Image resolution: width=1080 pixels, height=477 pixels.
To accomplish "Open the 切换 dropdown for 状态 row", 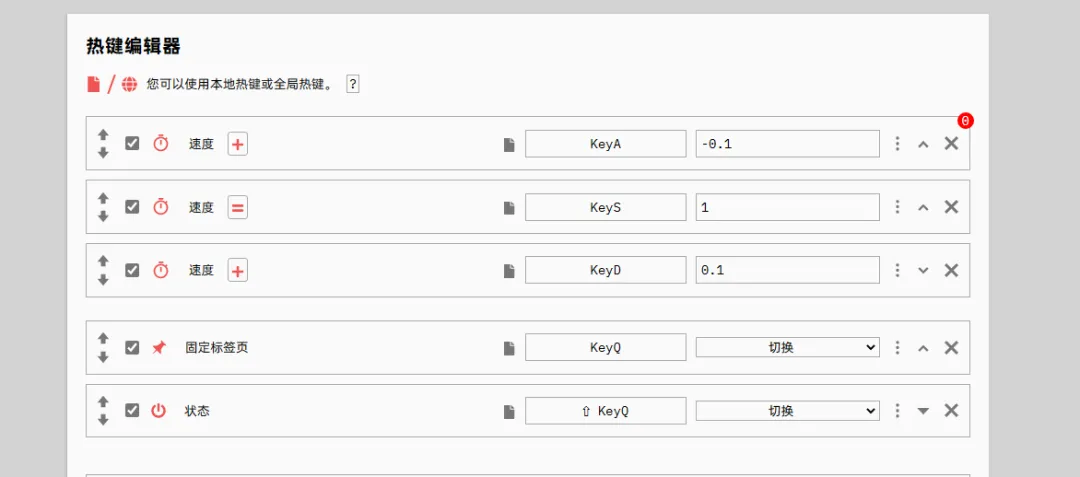I will click(x=787, y=410).
